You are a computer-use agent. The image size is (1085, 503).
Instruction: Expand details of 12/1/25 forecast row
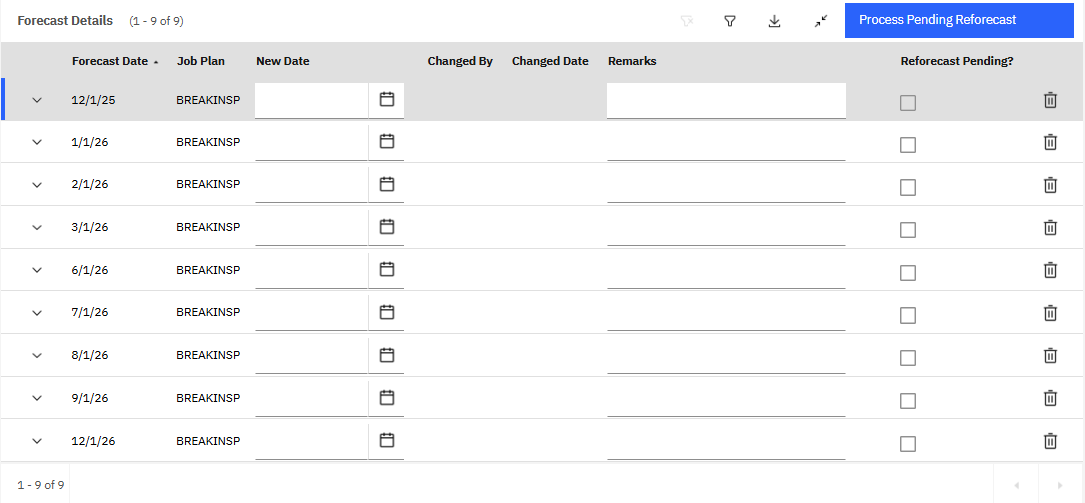pyautogui.click(x=37, y=100)
